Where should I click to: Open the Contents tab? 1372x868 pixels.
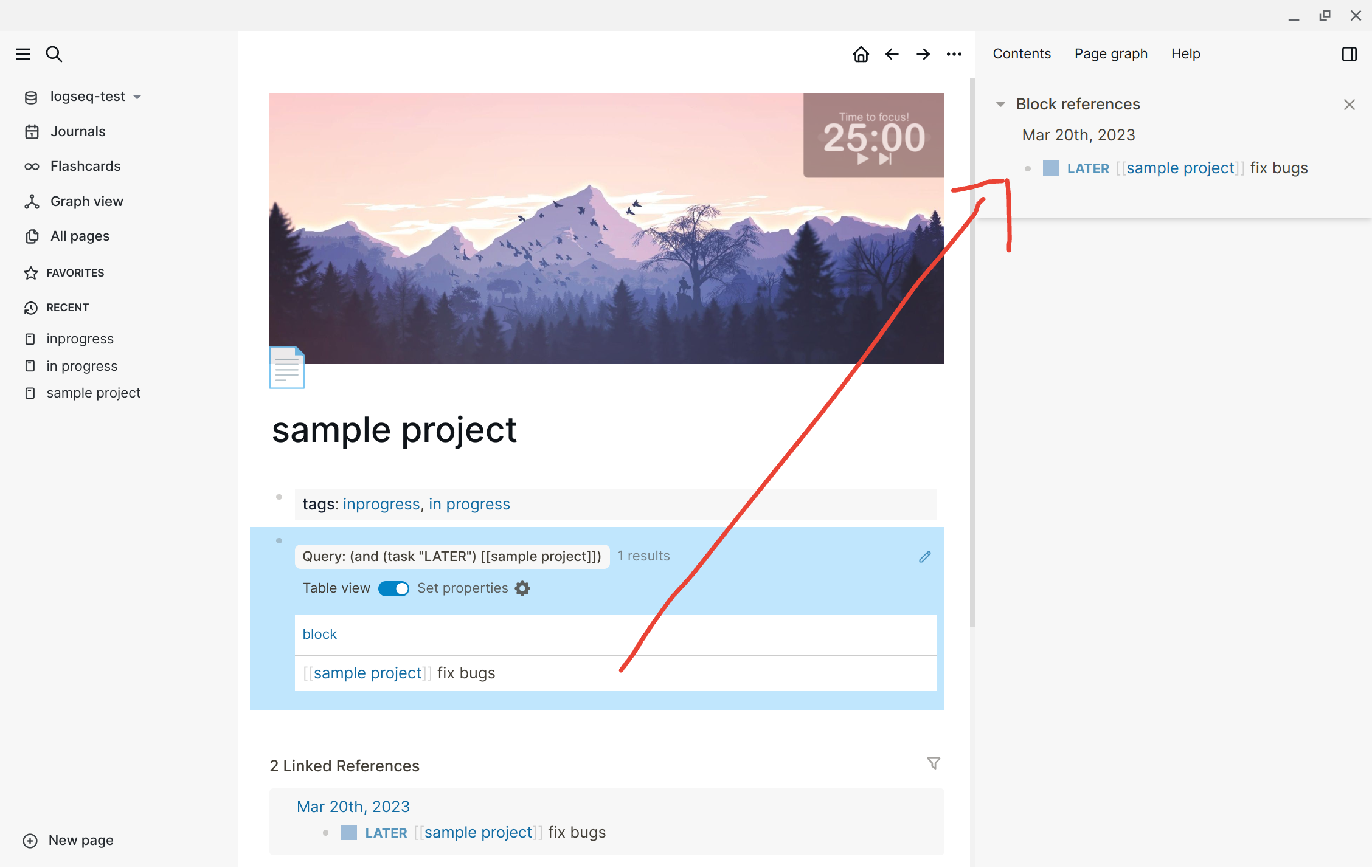(x=1022, y=53)
